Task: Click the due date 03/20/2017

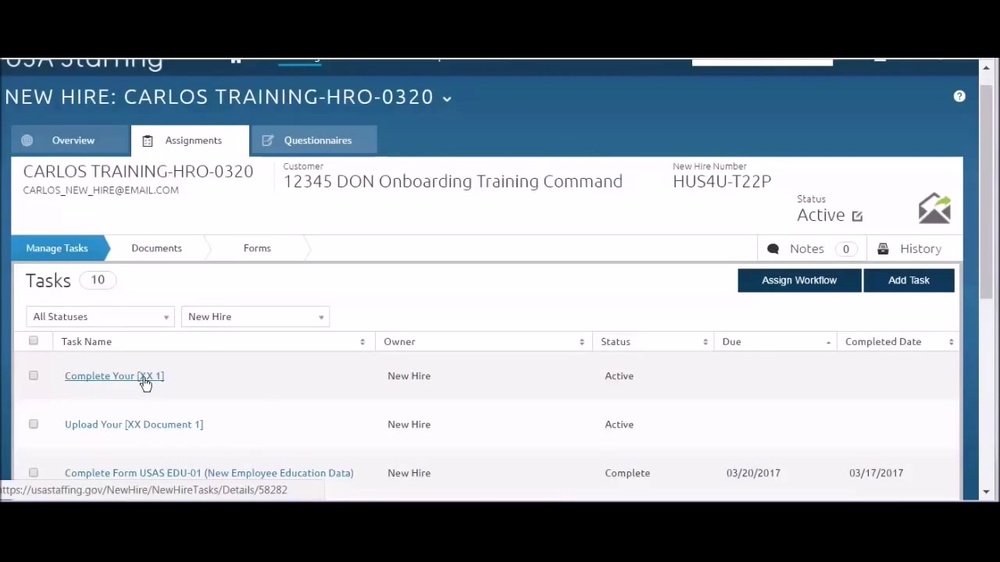Action: click(x=753, y=473)
